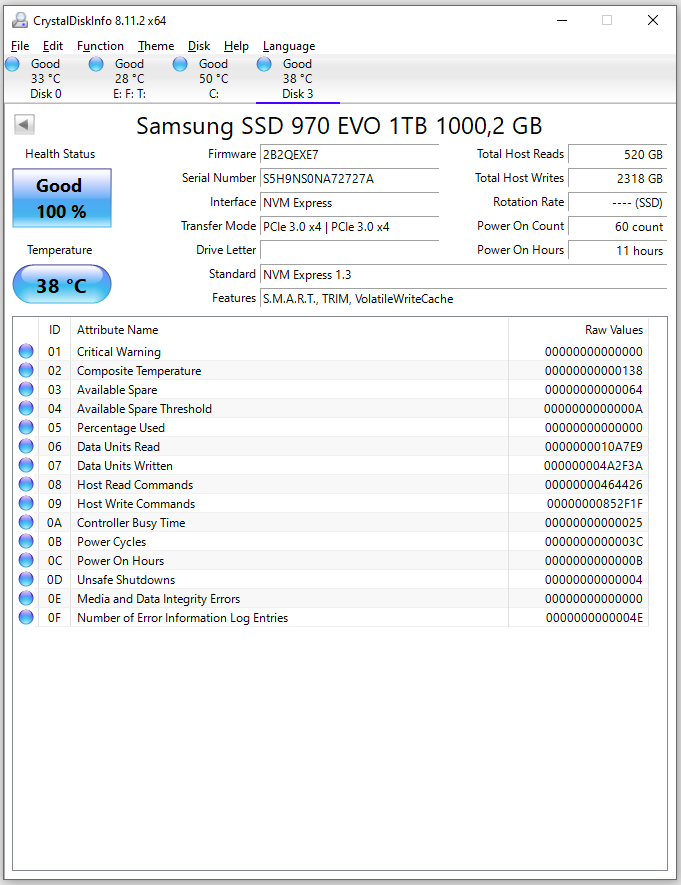
Task: Click the Attribute Name column header
Action: point(289,330)
